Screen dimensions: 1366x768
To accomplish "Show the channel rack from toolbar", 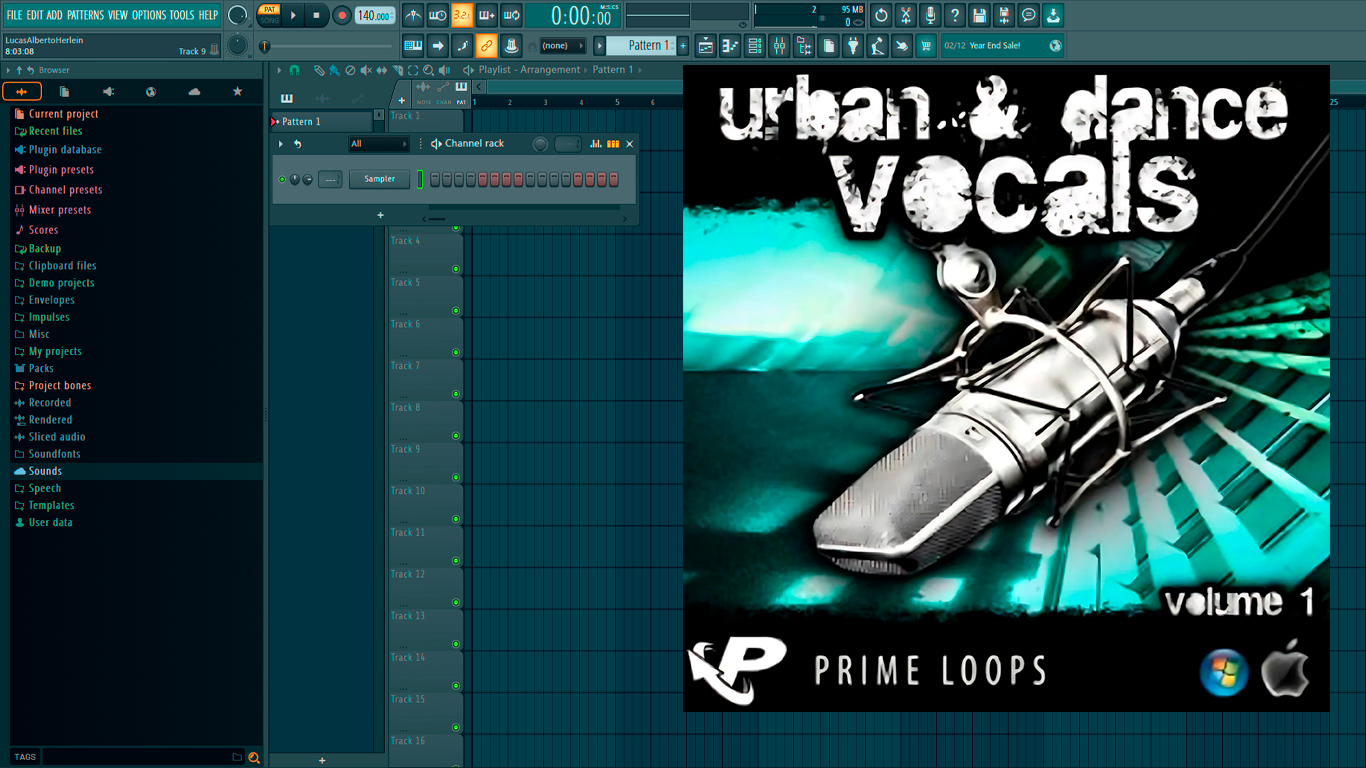I will [755, 45].
